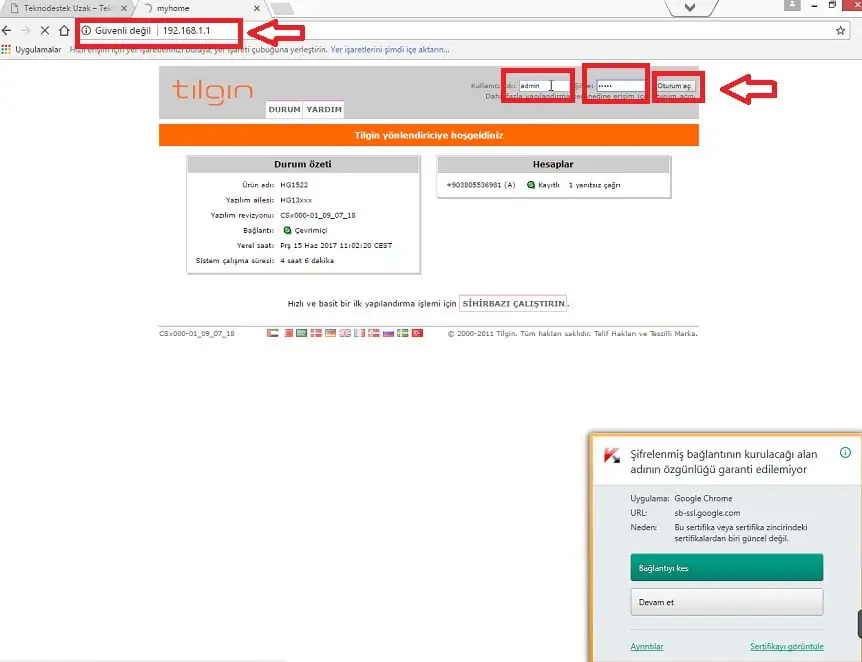Select the Turkish flag language icon
This screenshot has width=862, height=662.
click(417, 333)
